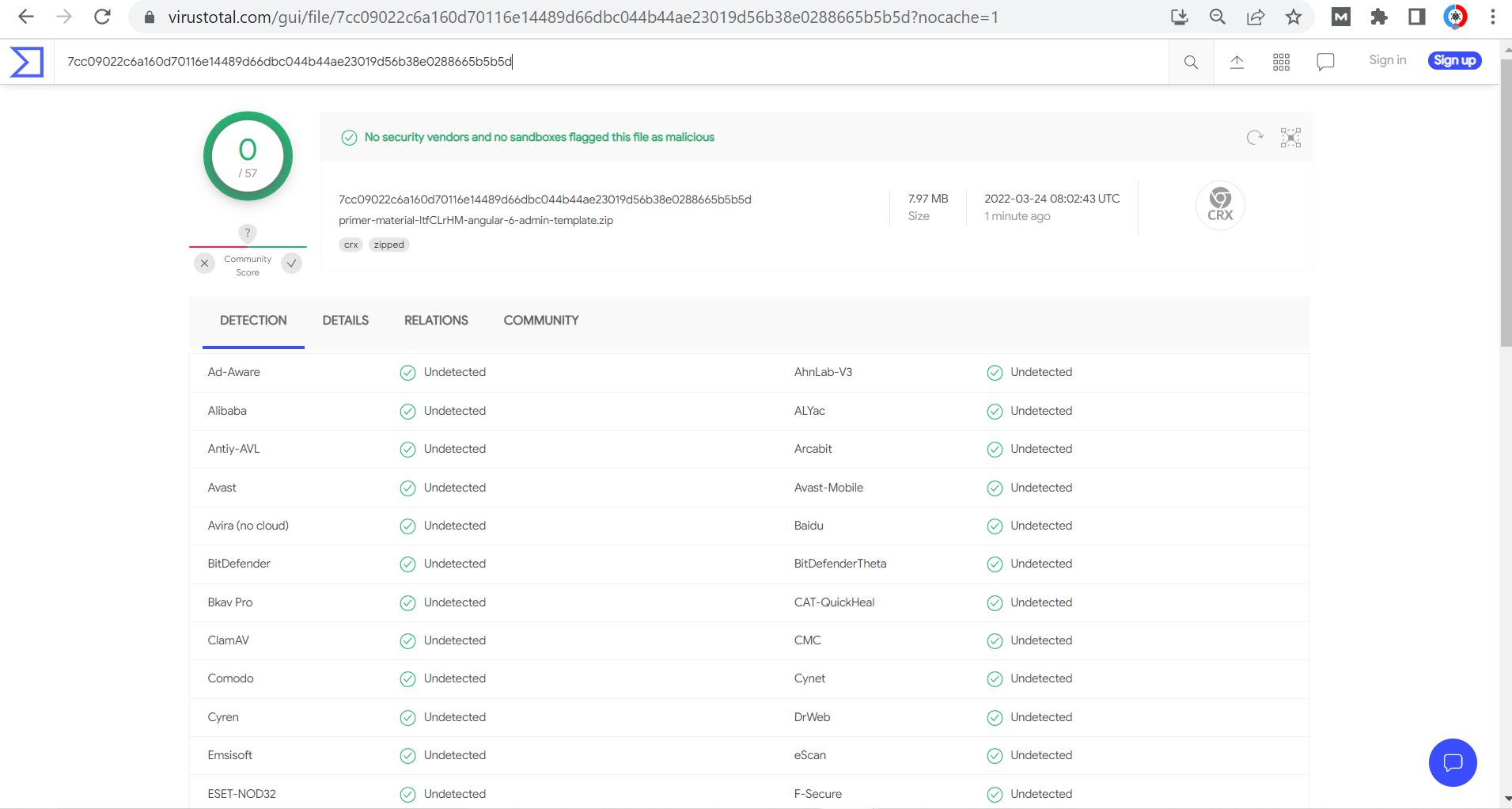Click Undetected result for Cynet
Viewport: 1512px width, 809px height.
pos(1041,678)
